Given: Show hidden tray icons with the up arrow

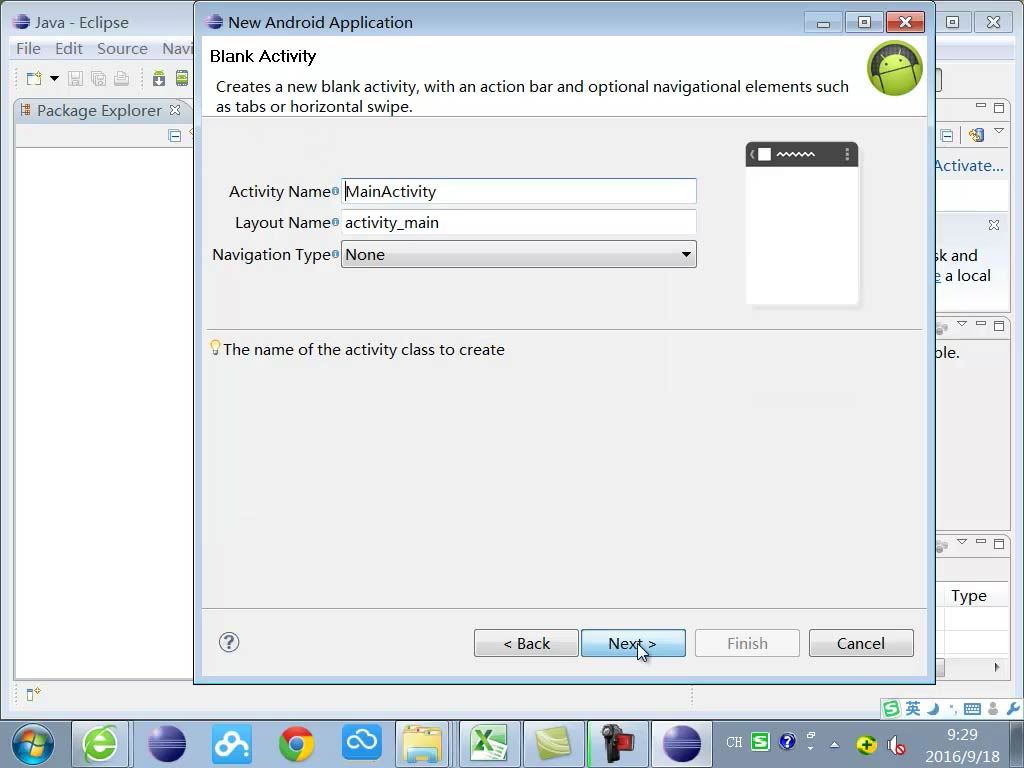Looking at the screenshot, I should point(835,744).
